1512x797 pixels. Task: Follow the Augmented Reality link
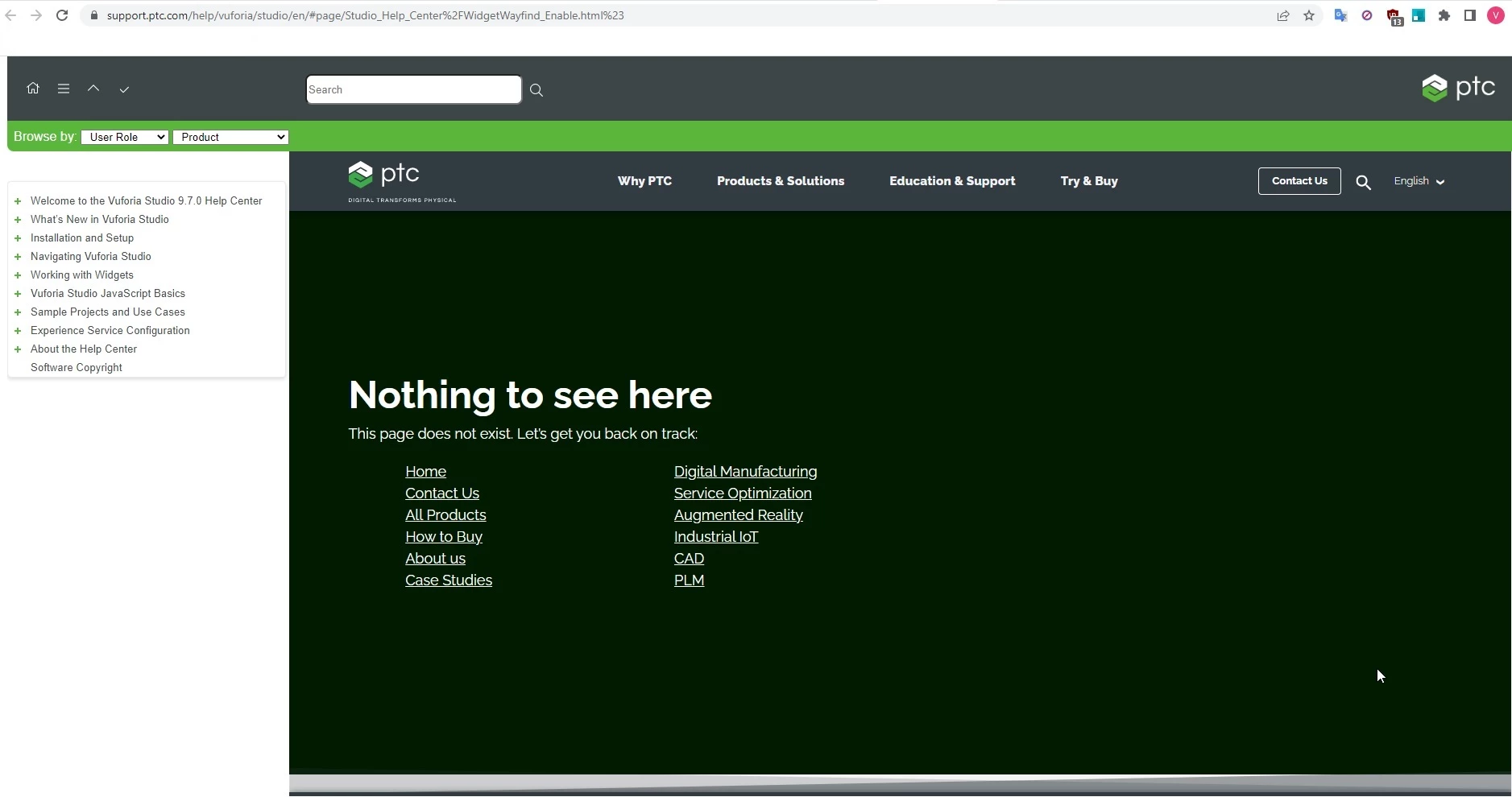point(738,515)
